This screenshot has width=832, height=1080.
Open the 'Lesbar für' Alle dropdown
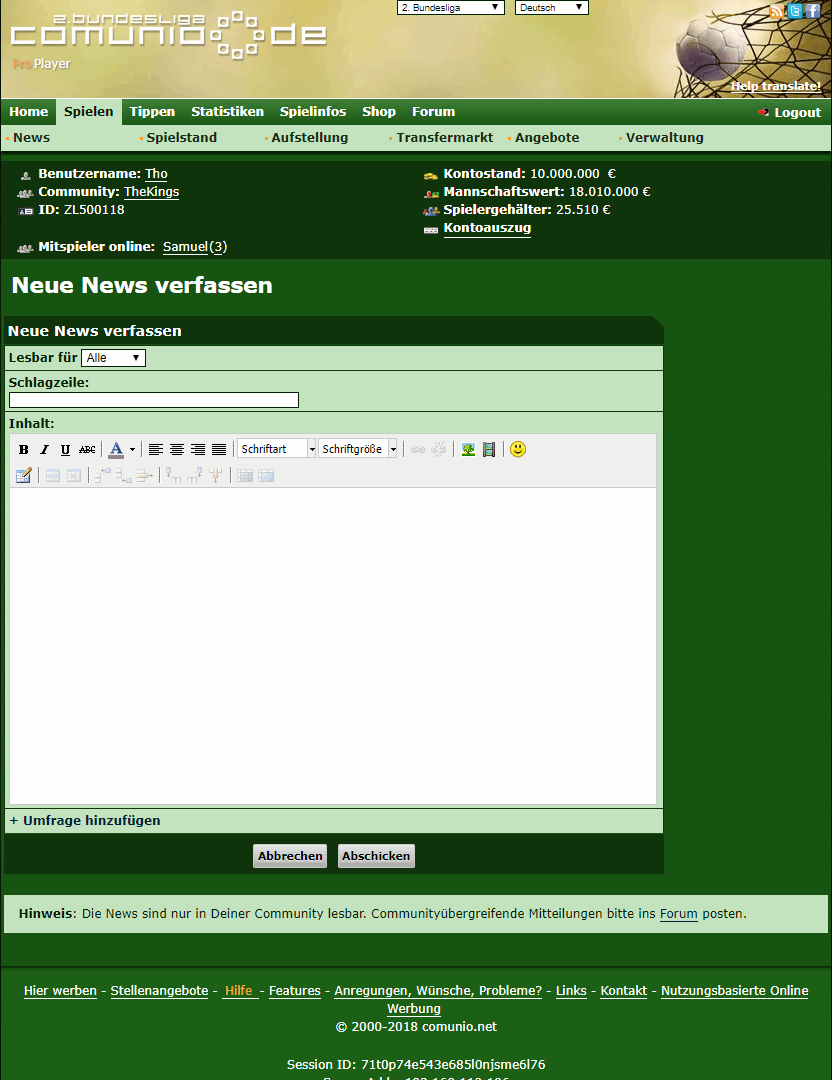113,358
